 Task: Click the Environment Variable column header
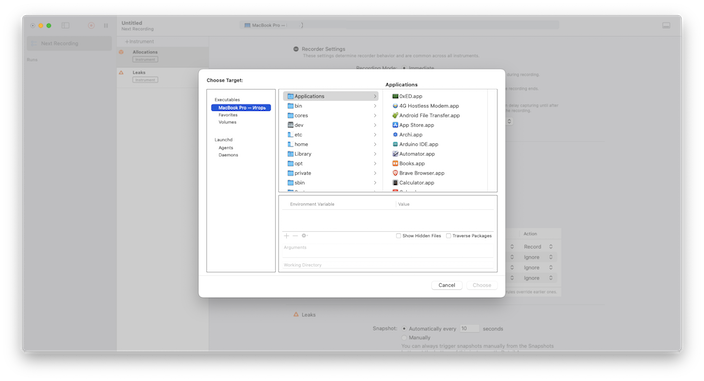(x=312, y=204)
